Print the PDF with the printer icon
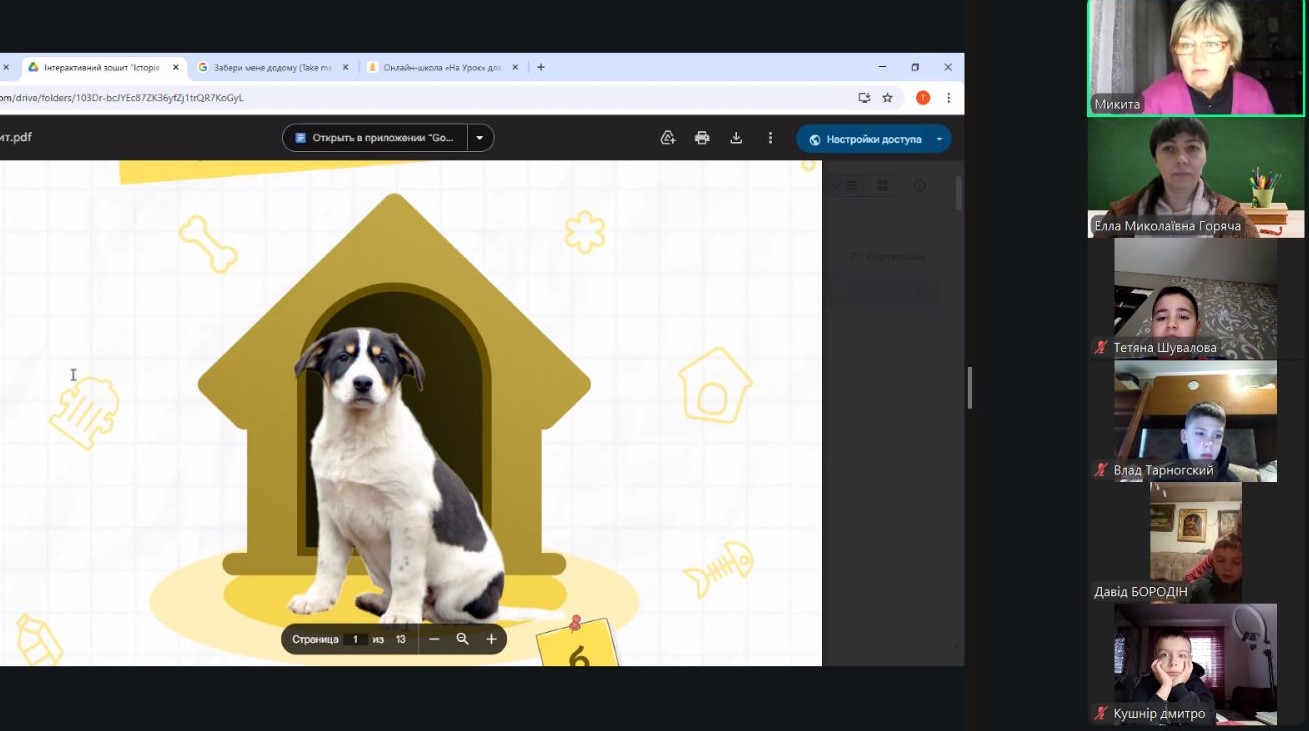This screenshot has width=1309, height=731. tap(702, 138)
